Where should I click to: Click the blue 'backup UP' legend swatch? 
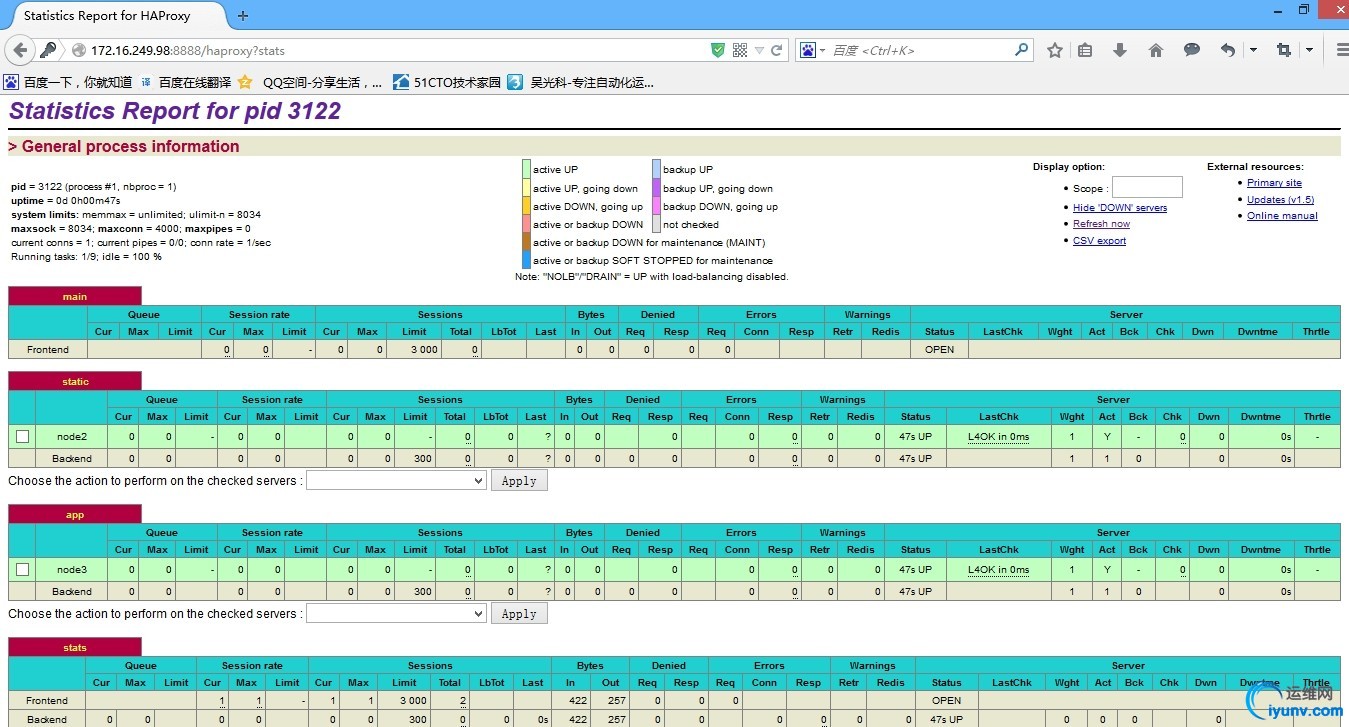pos(657,170)
